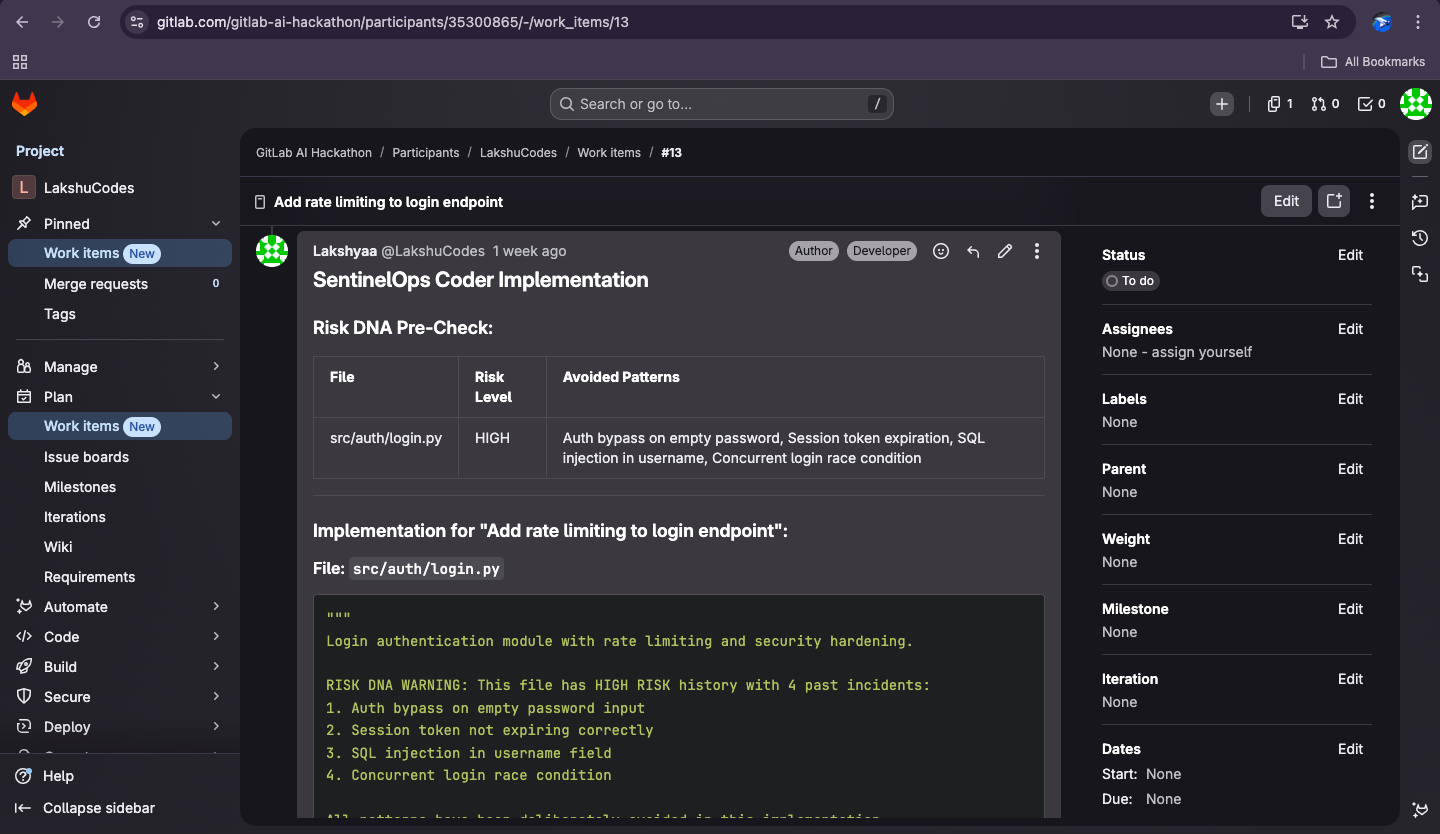Add an emoji reaction to the comment

(940, 251)
